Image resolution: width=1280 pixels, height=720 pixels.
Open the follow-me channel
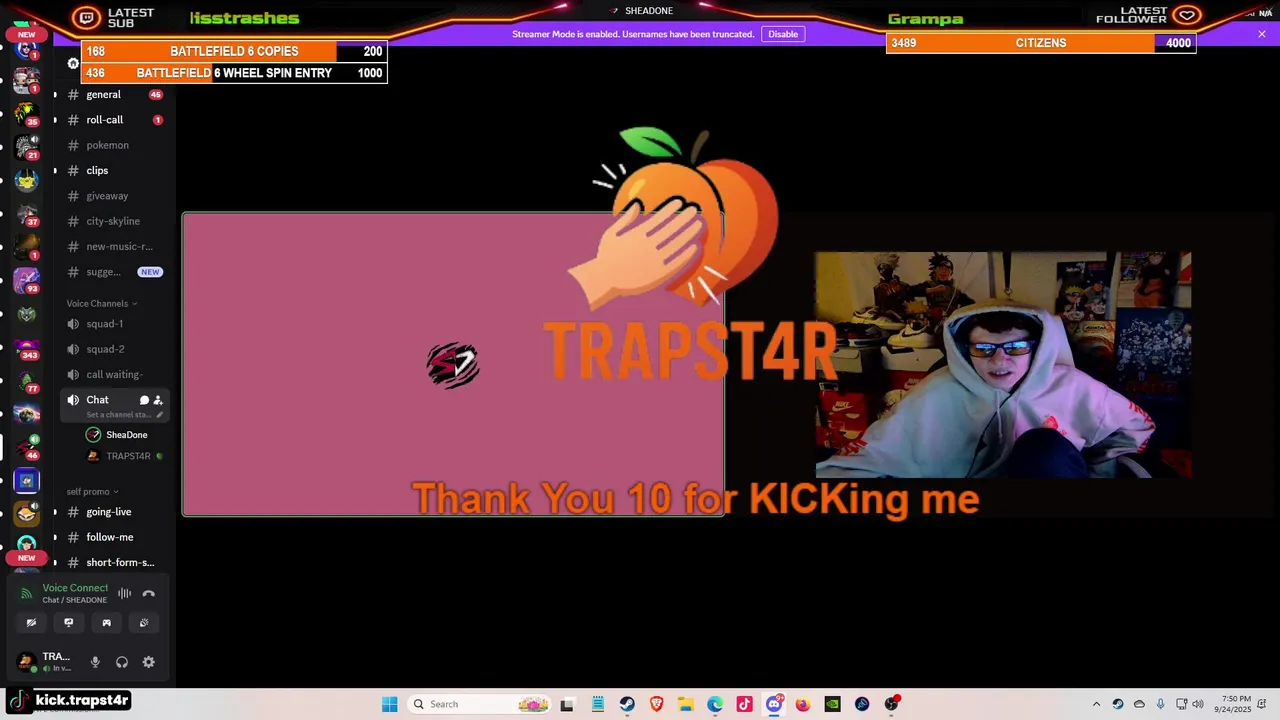[x=114, y=537]
